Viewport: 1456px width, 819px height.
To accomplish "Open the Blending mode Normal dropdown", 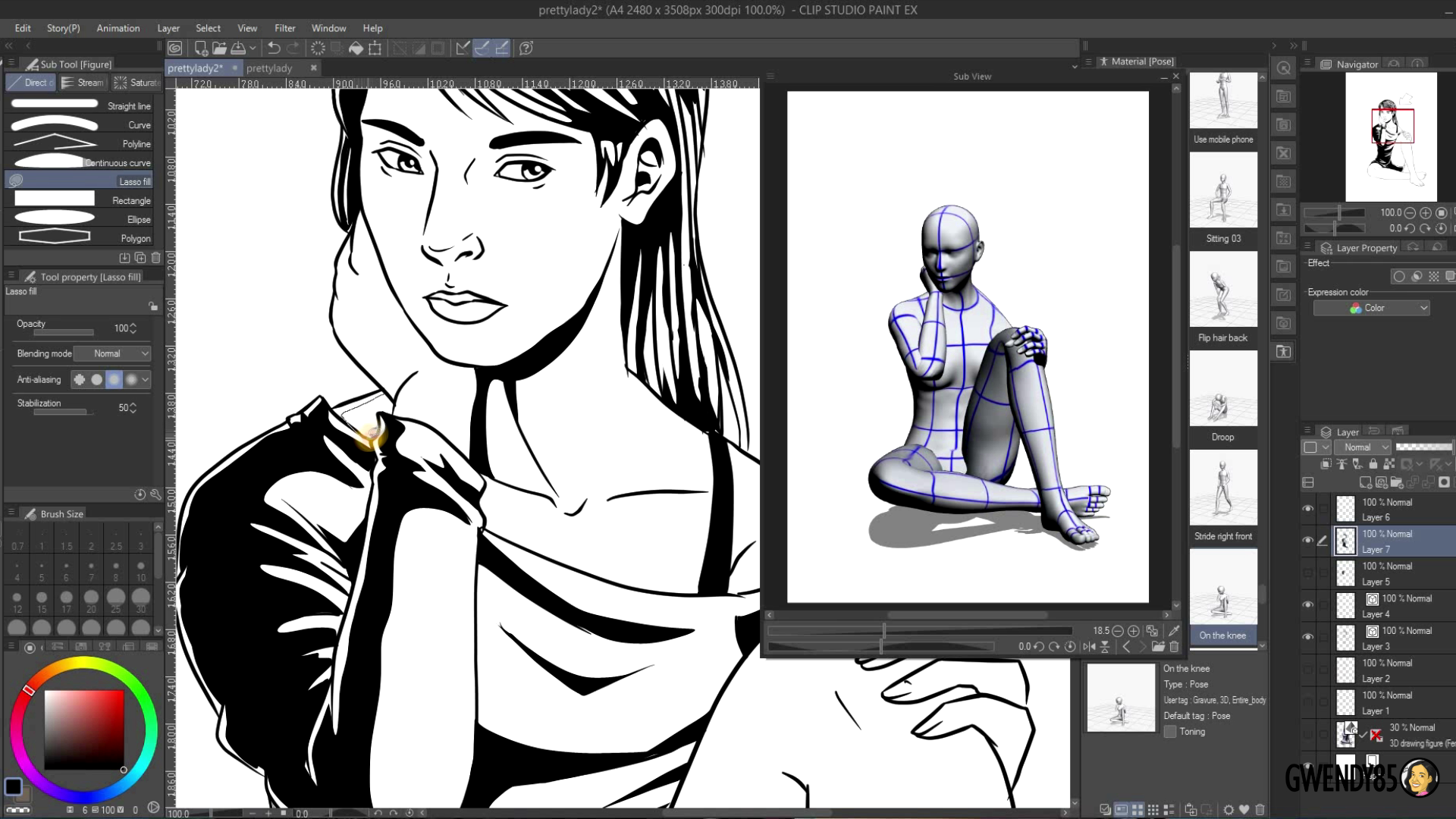I will (112, 354).
